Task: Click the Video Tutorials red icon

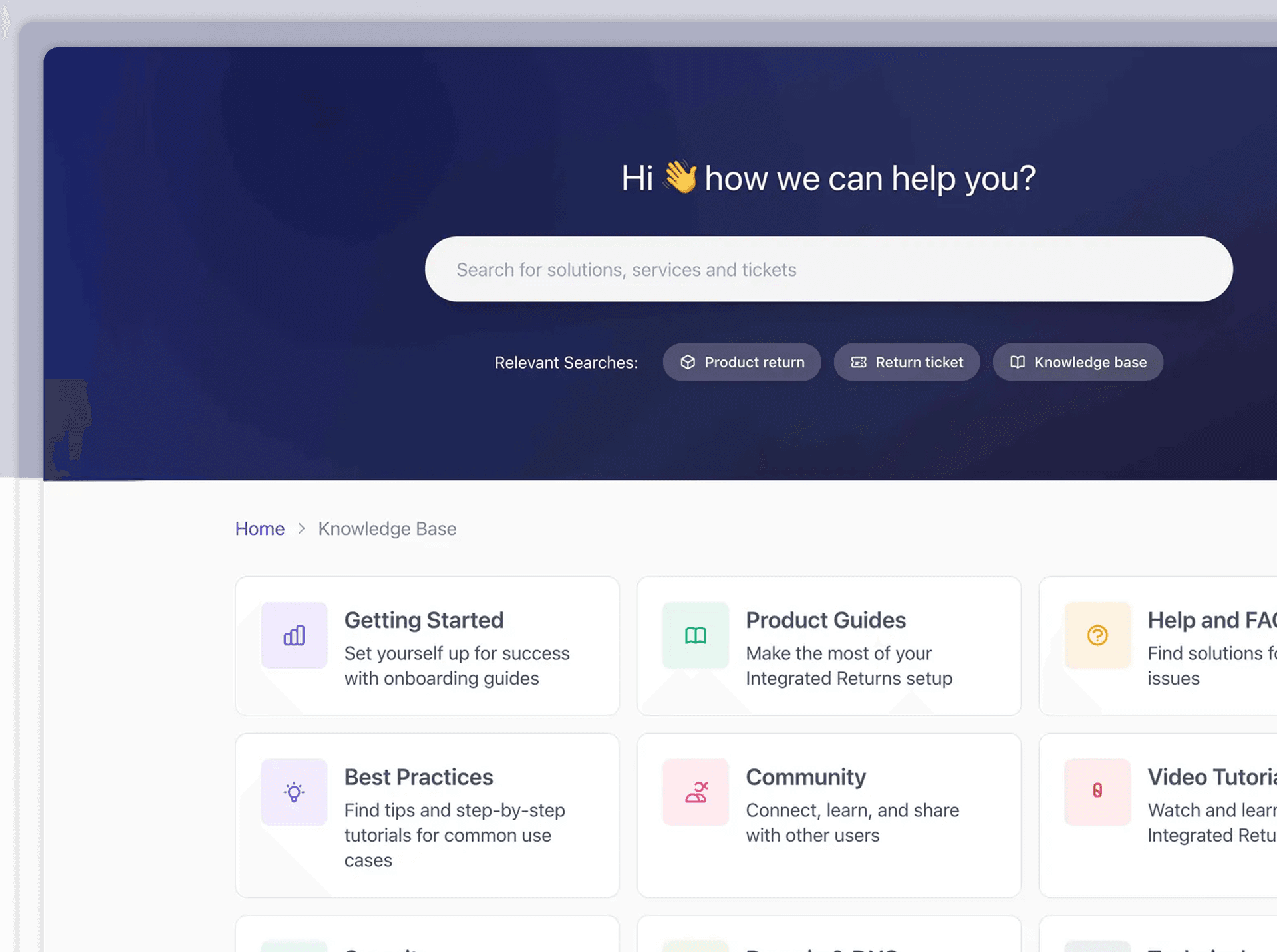Action: (x=1097, y=790)
